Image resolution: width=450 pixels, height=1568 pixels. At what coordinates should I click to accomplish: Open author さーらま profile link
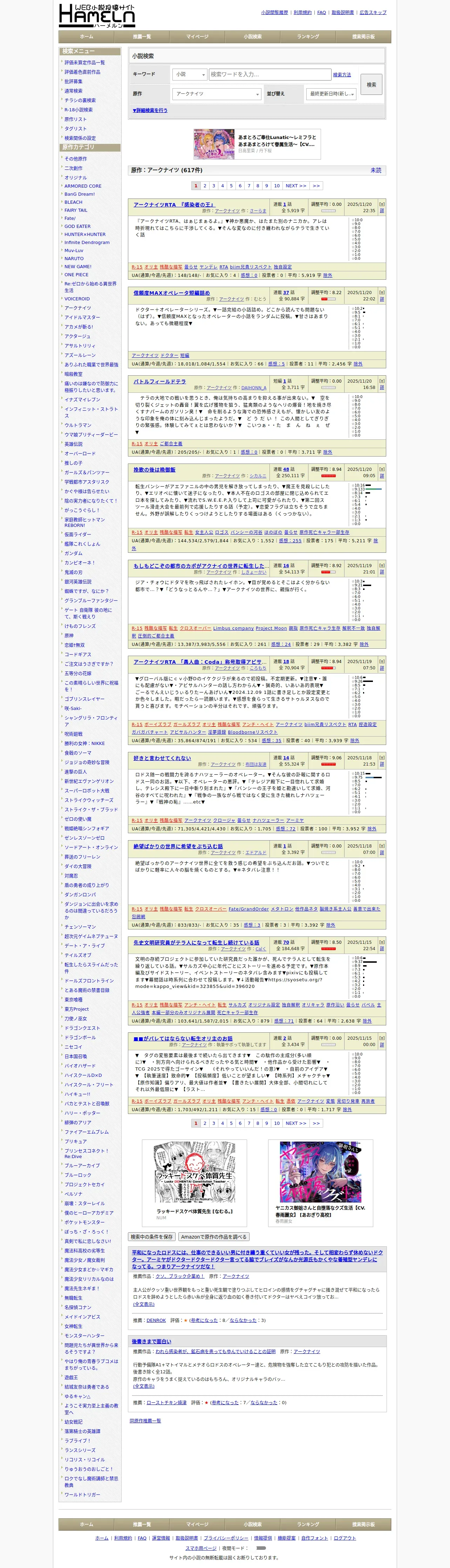tap(258, 211)
